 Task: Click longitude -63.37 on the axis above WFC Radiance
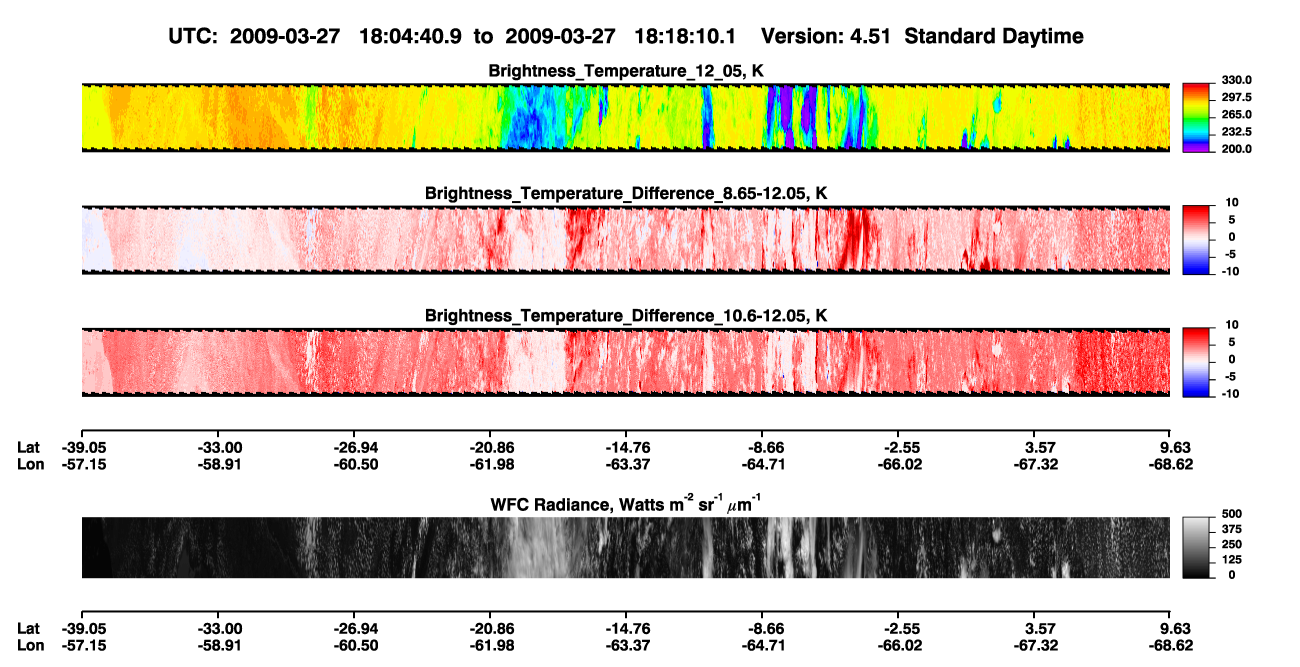click(x=626, y=464)
